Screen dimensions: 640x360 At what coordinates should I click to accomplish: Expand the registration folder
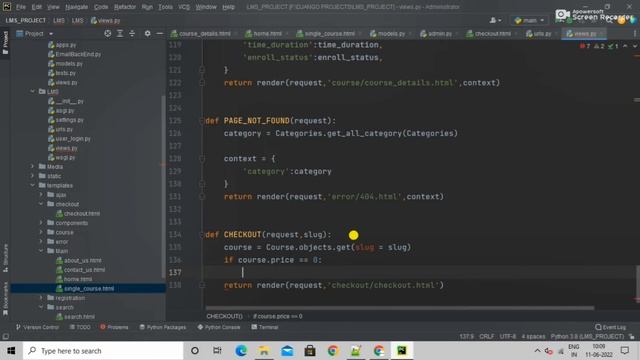click(x=41, y=298)
